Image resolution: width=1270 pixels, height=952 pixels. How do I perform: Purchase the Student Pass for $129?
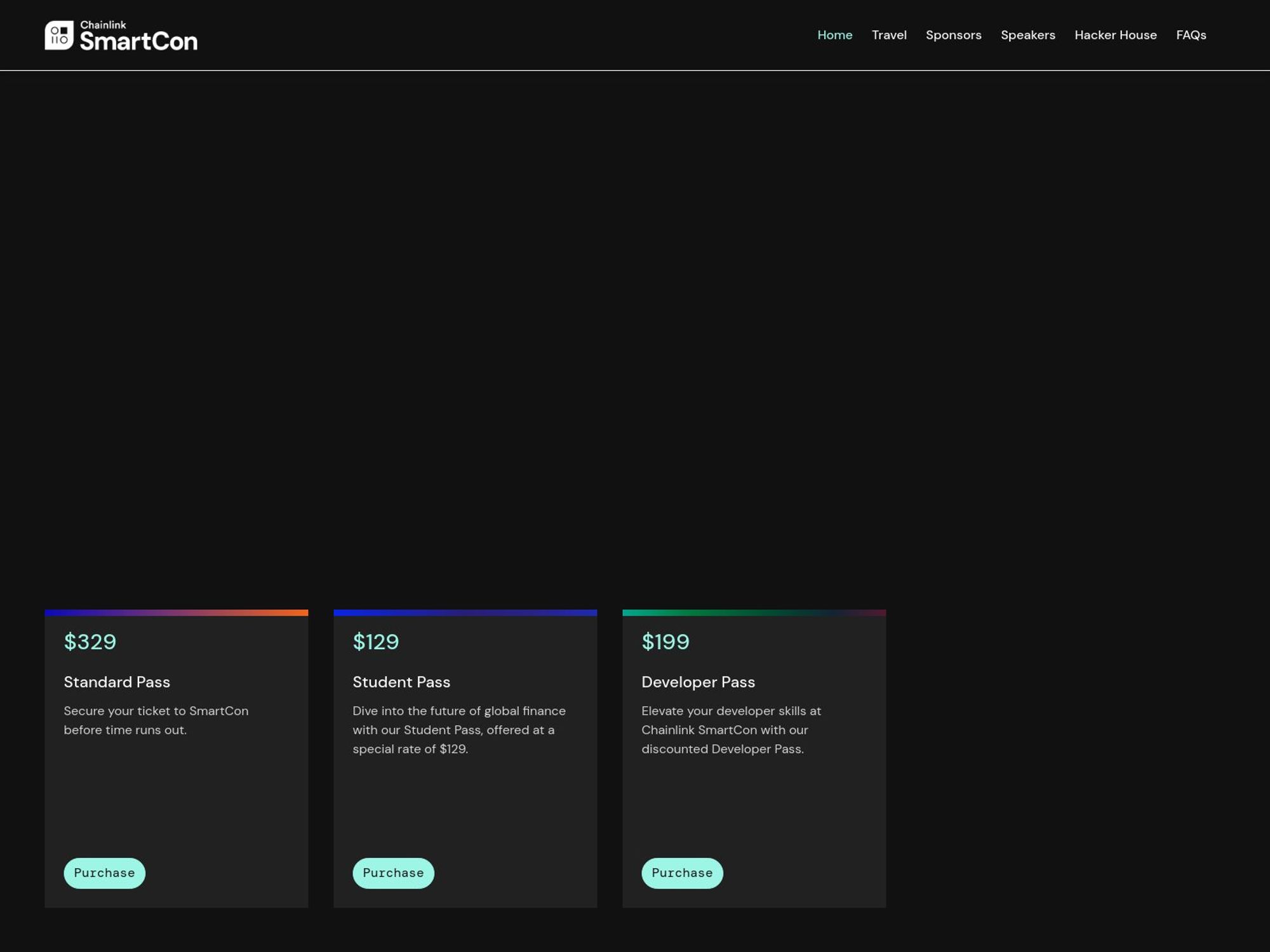point(393,872)
